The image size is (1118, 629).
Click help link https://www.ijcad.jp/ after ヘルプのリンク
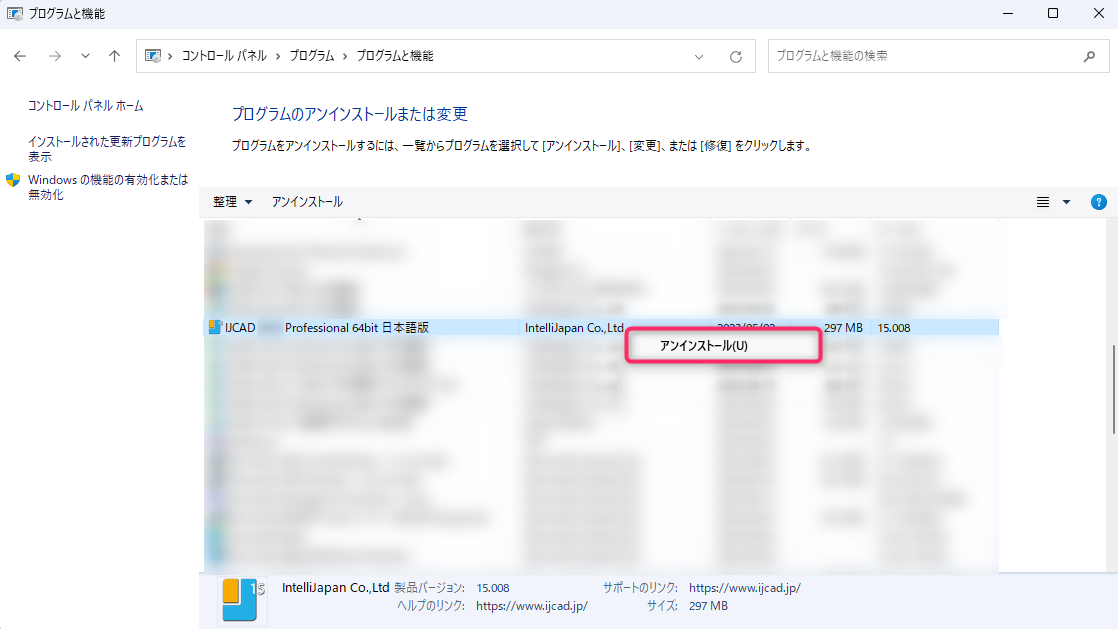point(531,605)
